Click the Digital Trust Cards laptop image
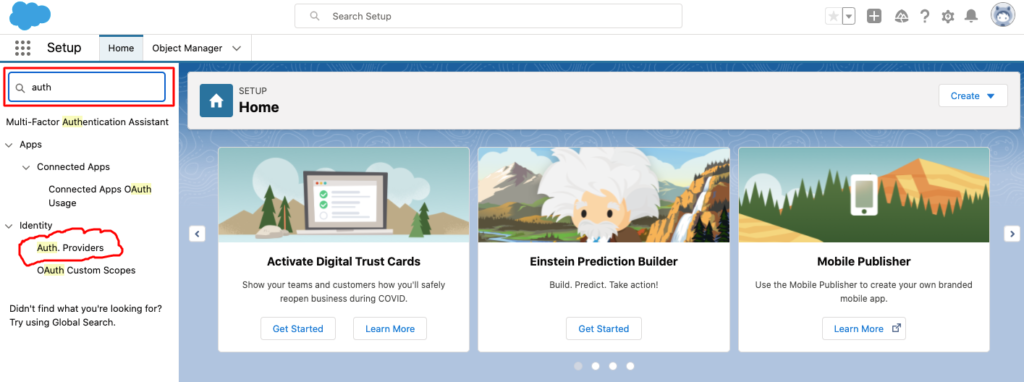This screenshot has height=382, width=1024. click(x=344, y=195)
